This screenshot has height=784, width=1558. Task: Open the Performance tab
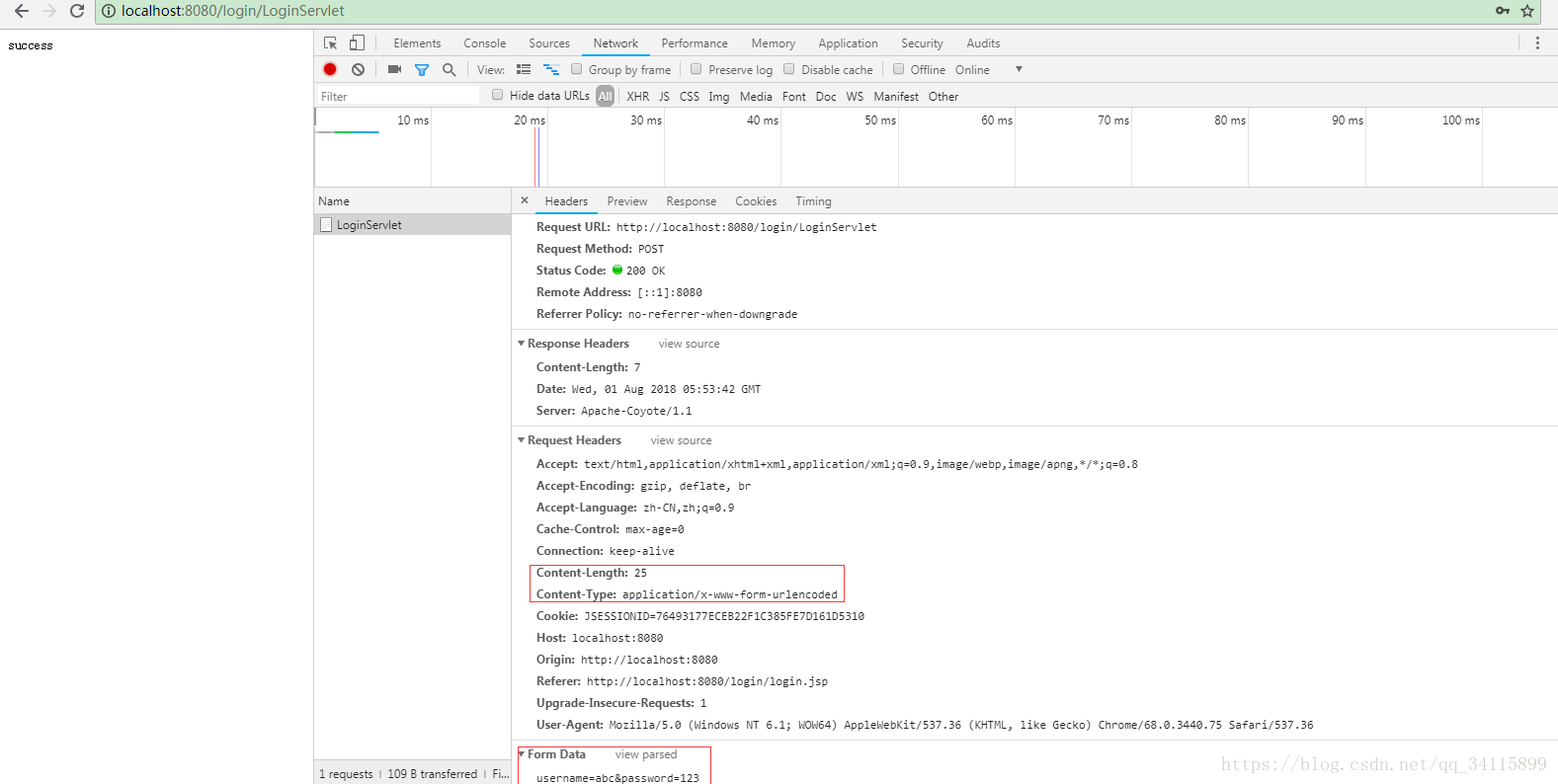[x=695, y=43]
